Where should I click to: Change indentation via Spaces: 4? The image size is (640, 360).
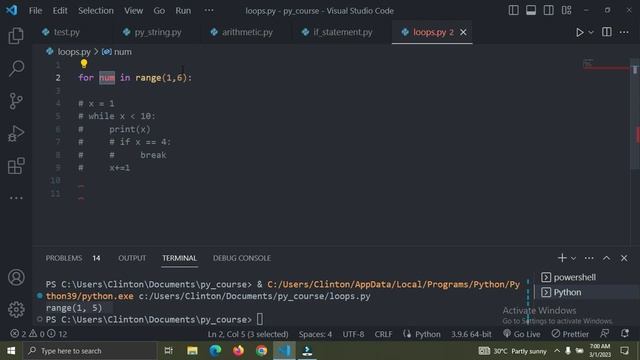pyautogui.click(x=315, y=334)
